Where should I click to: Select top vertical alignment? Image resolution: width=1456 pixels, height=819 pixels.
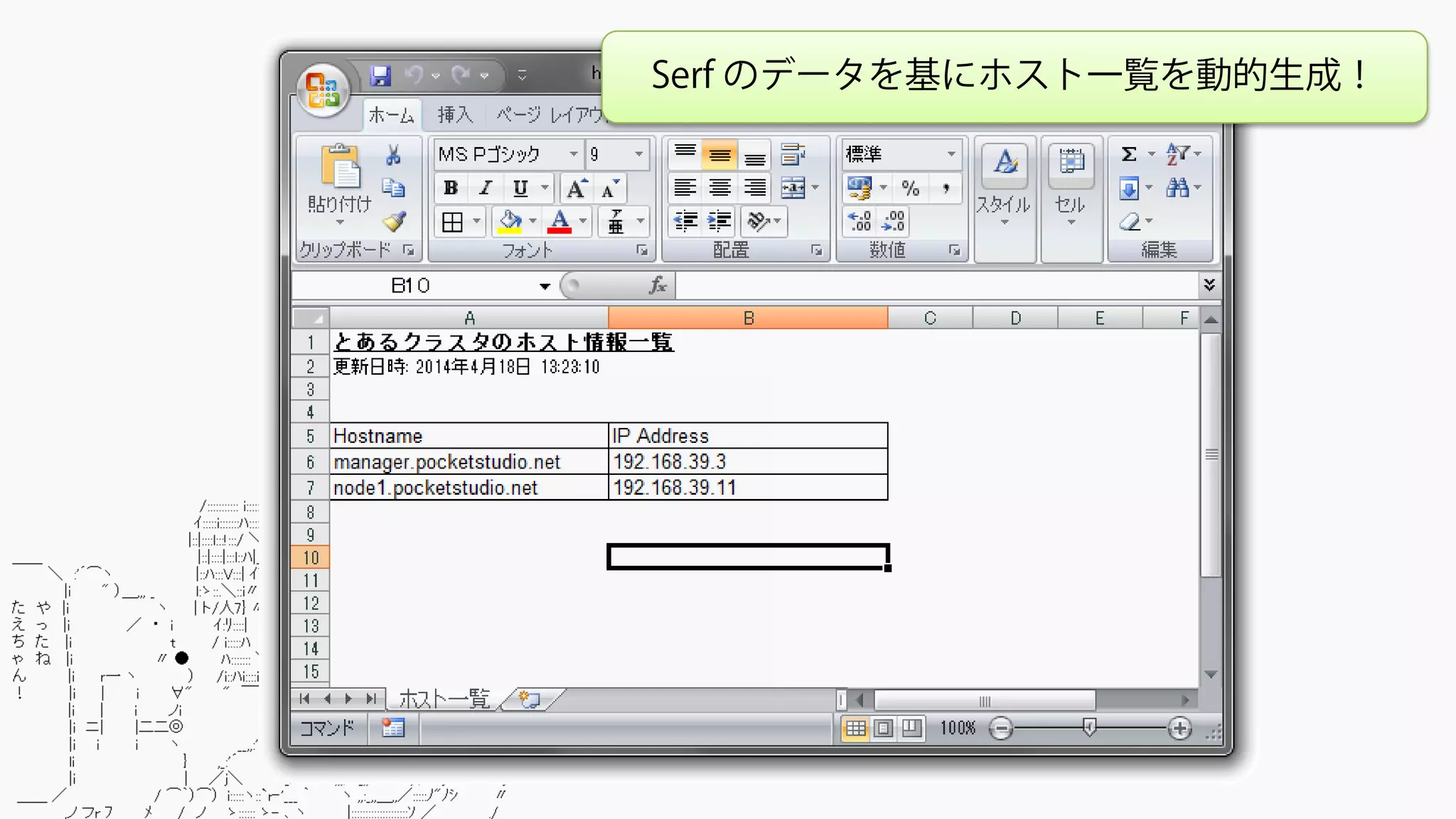point(685,154)
